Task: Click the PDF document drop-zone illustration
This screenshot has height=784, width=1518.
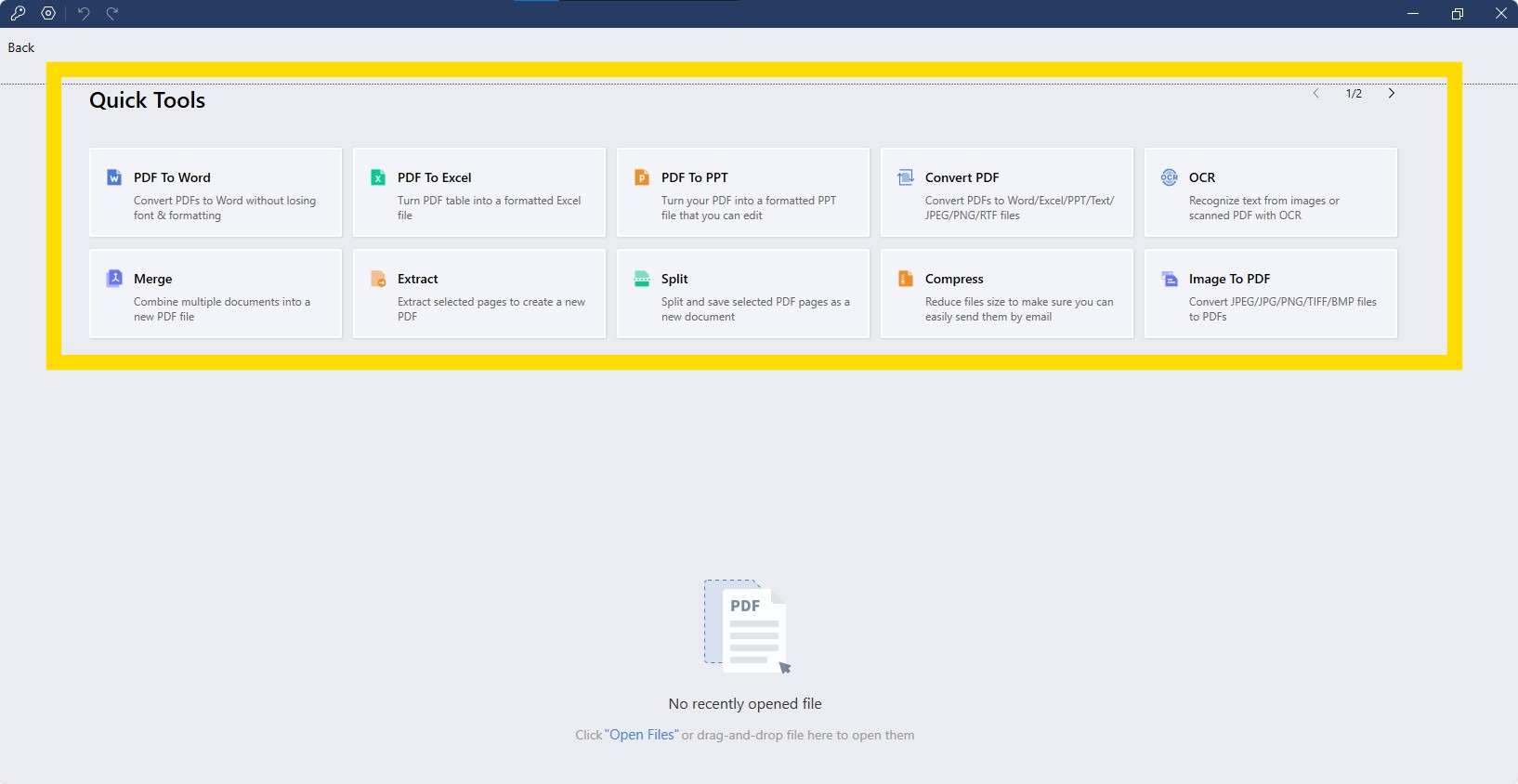Action: [747, 627]
